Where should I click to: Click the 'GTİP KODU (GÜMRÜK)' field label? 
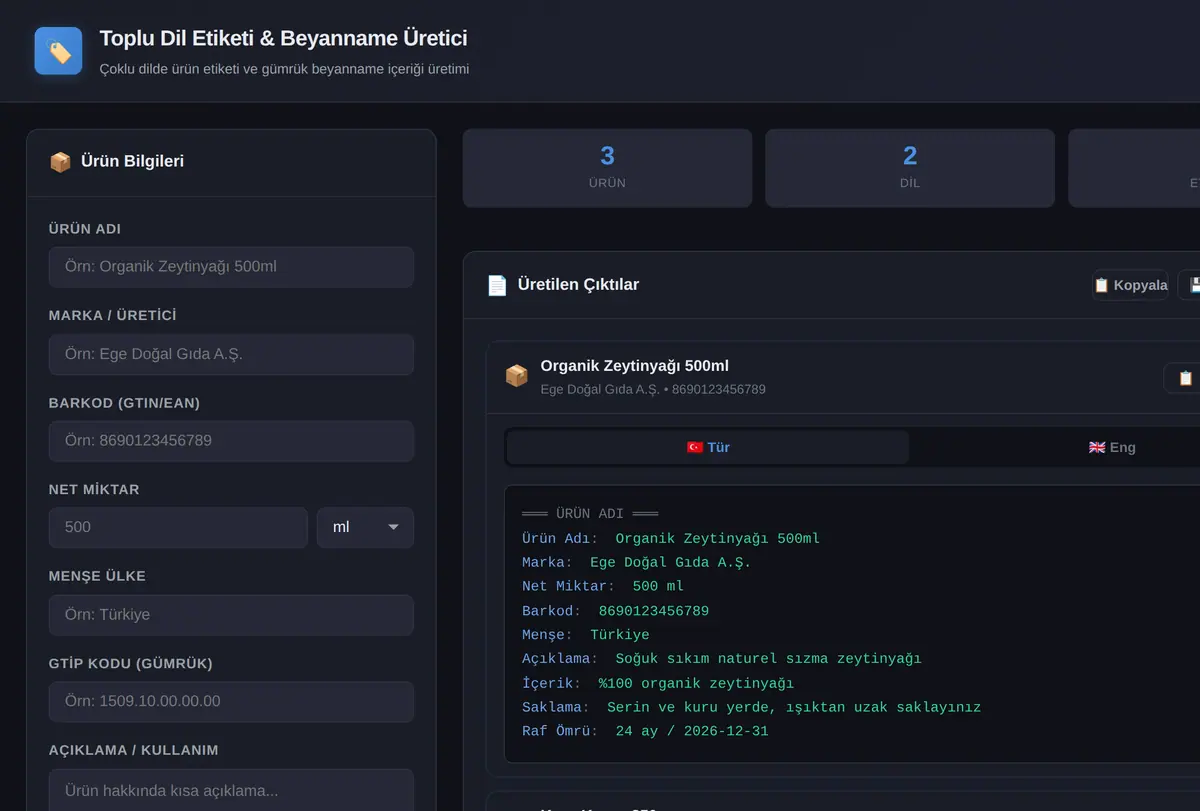point(131,664)
